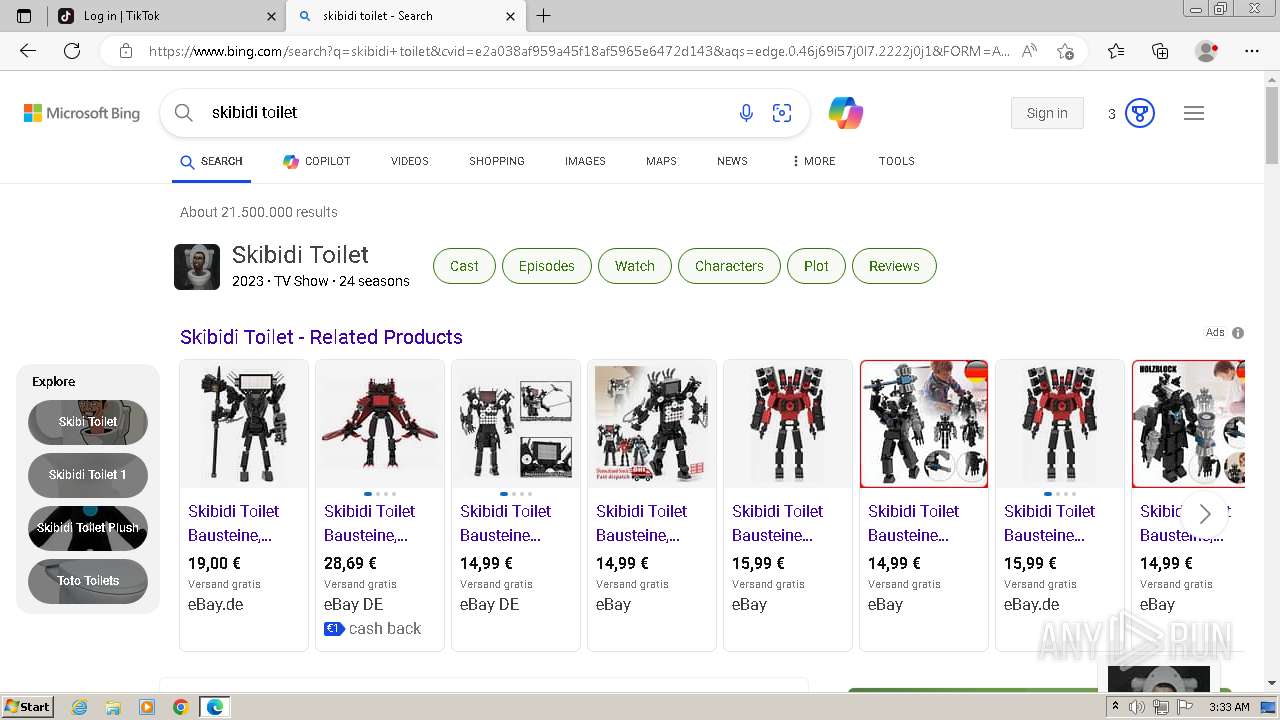Open tab actions menu
The height and width of the screenshot is (720, 1280).
24,16
